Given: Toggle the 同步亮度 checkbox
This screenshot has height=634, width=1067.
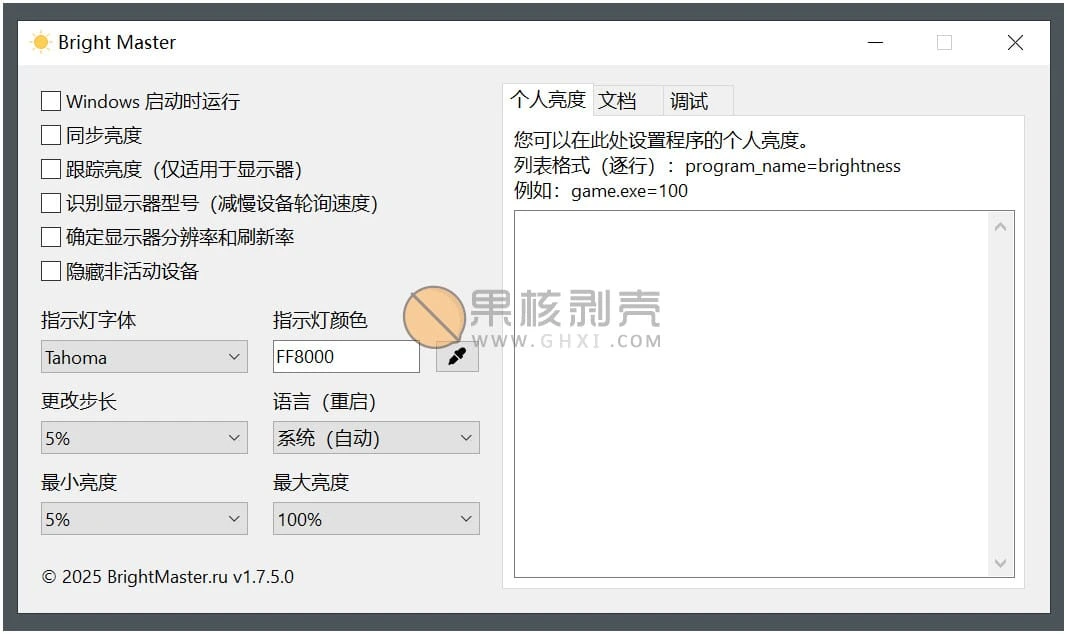Looking at the screenshot, I should tap(51, 135).
